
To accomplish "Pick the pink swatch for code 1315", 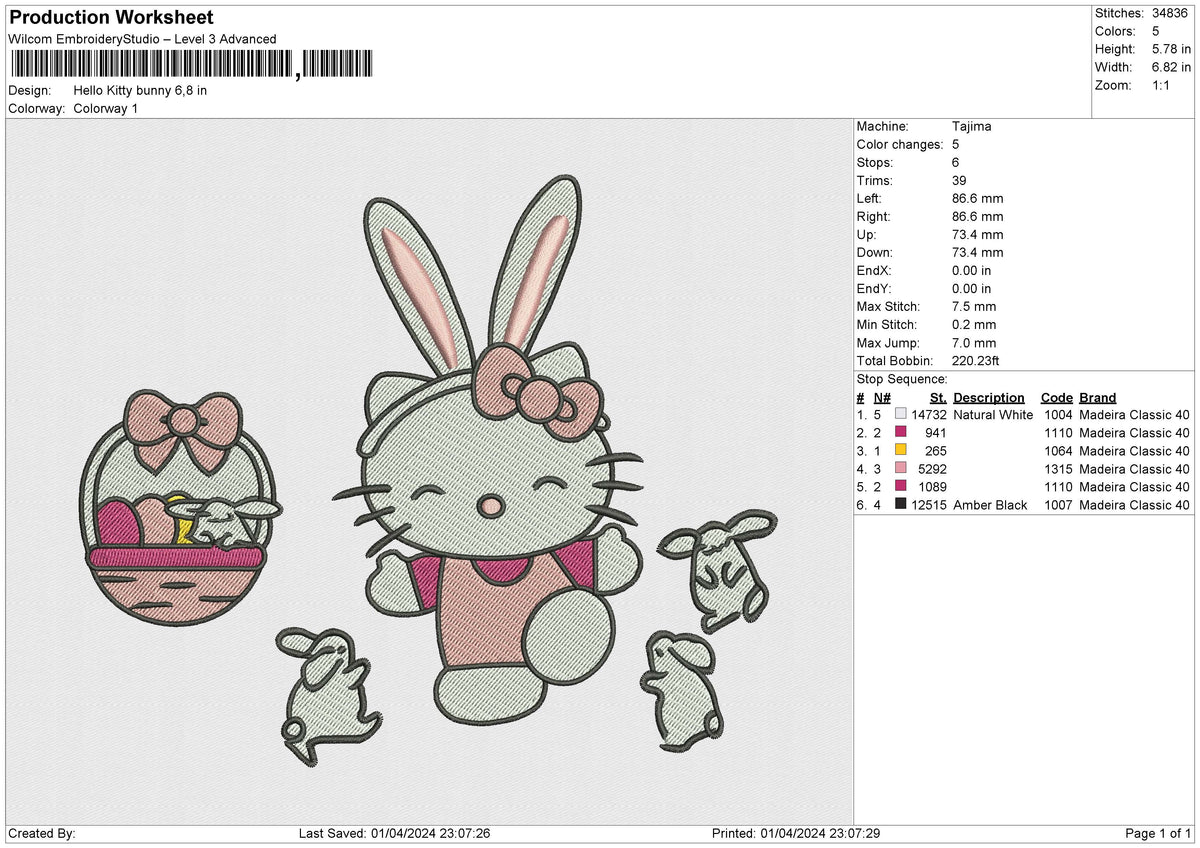I will (x=901, y=468).
